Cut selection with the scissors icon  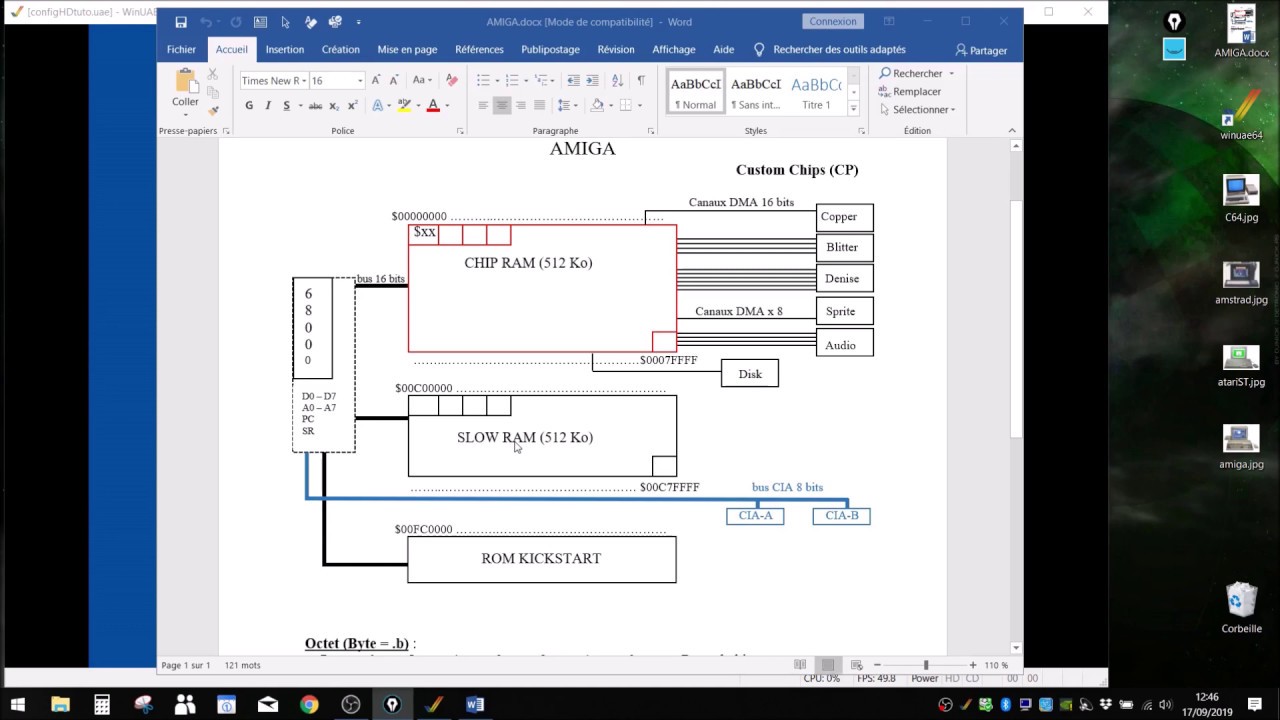click(x=212, y=75)
